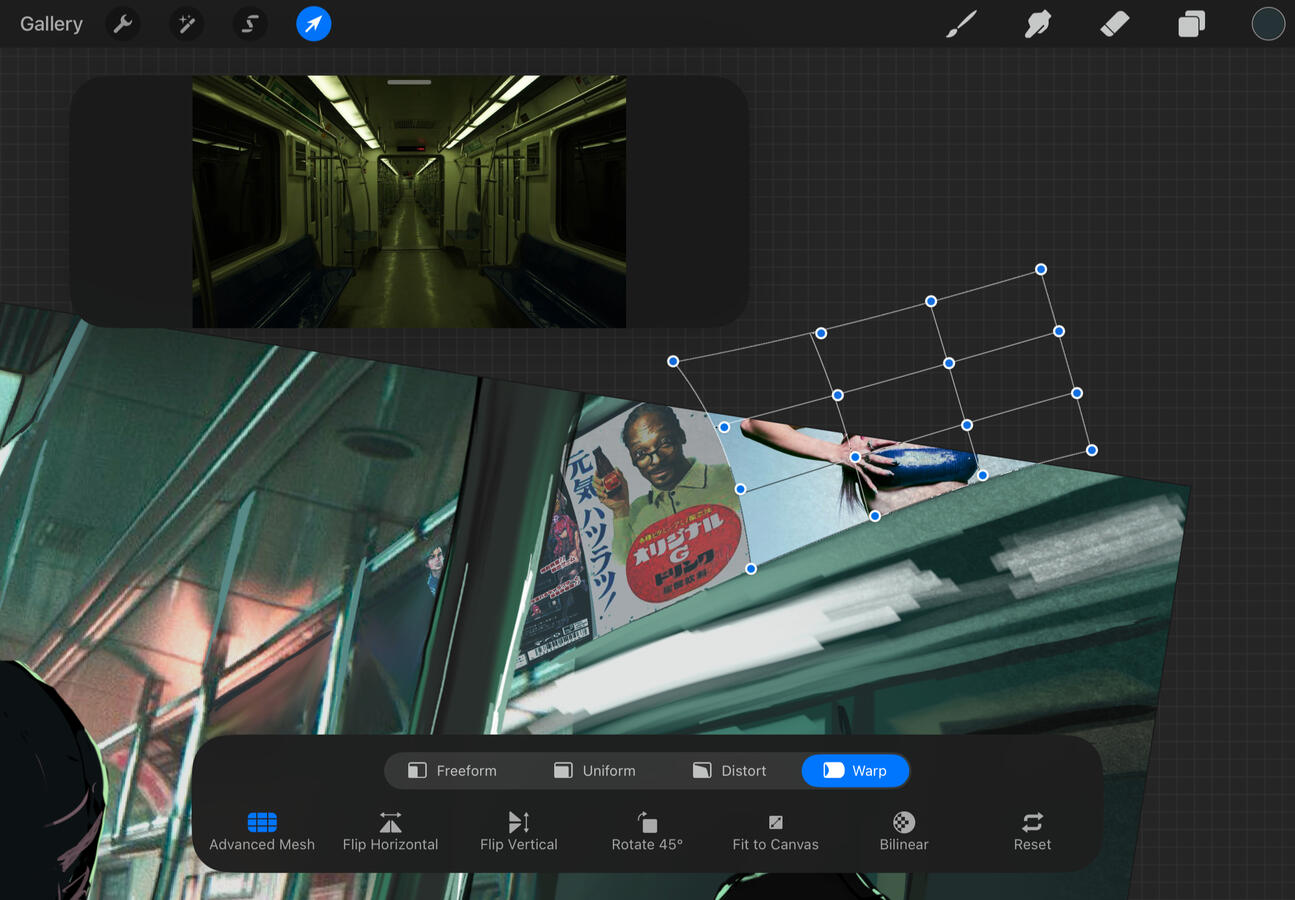Rotate the selection 45 degrees

(647, 832)
